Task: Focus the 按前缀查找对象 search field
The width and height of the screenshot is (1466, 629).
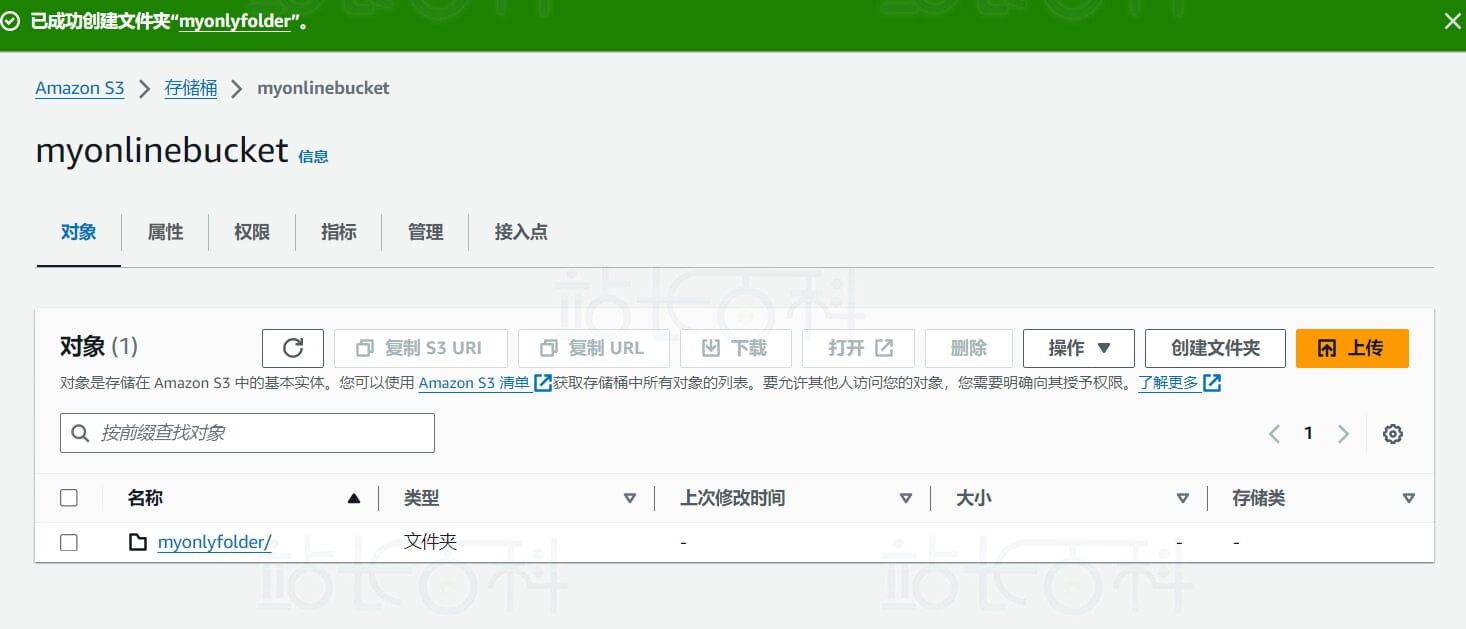Action: tap(247, 433)
